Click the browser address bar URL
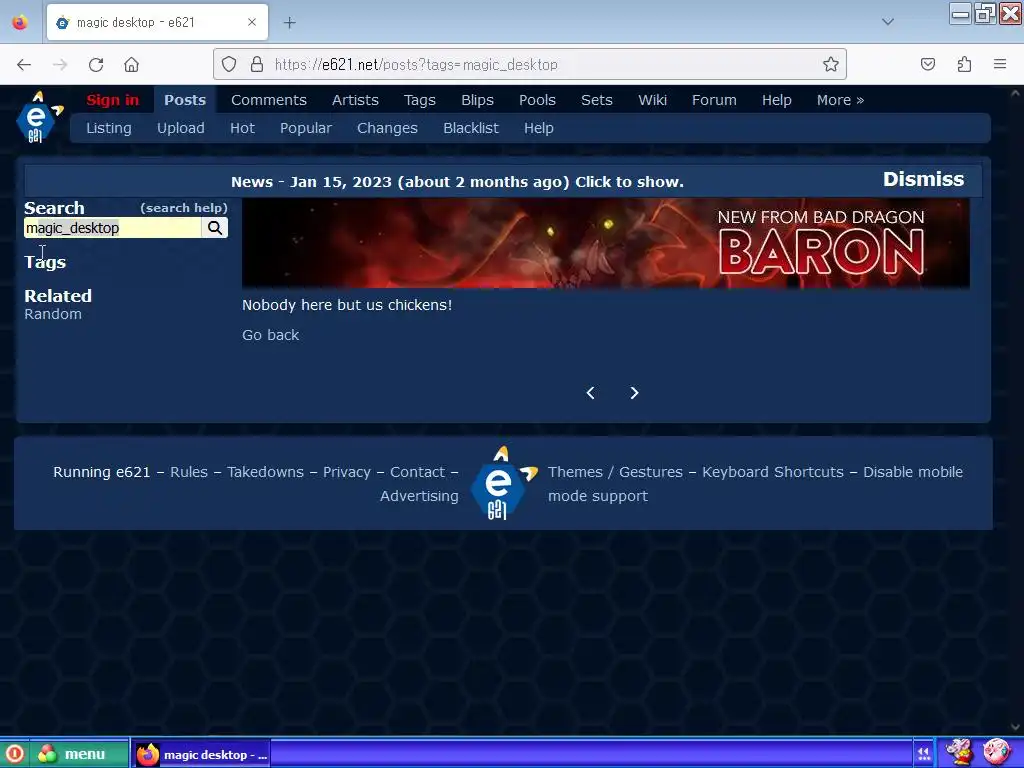 tap(416, 65)
